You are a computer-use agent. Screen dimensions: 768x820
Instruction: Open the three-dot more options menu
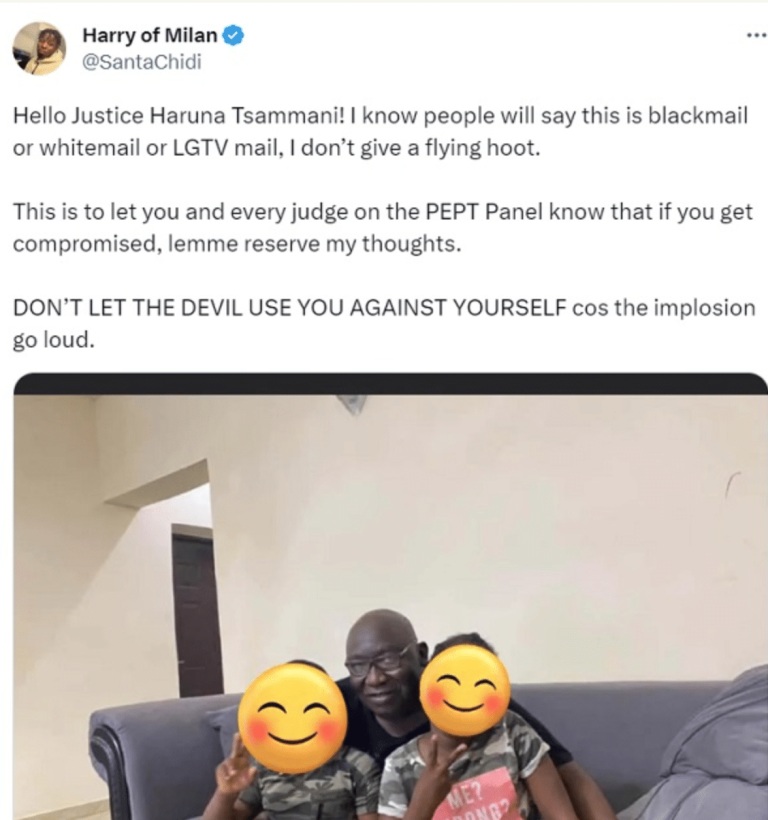click(x=756, y=36)
